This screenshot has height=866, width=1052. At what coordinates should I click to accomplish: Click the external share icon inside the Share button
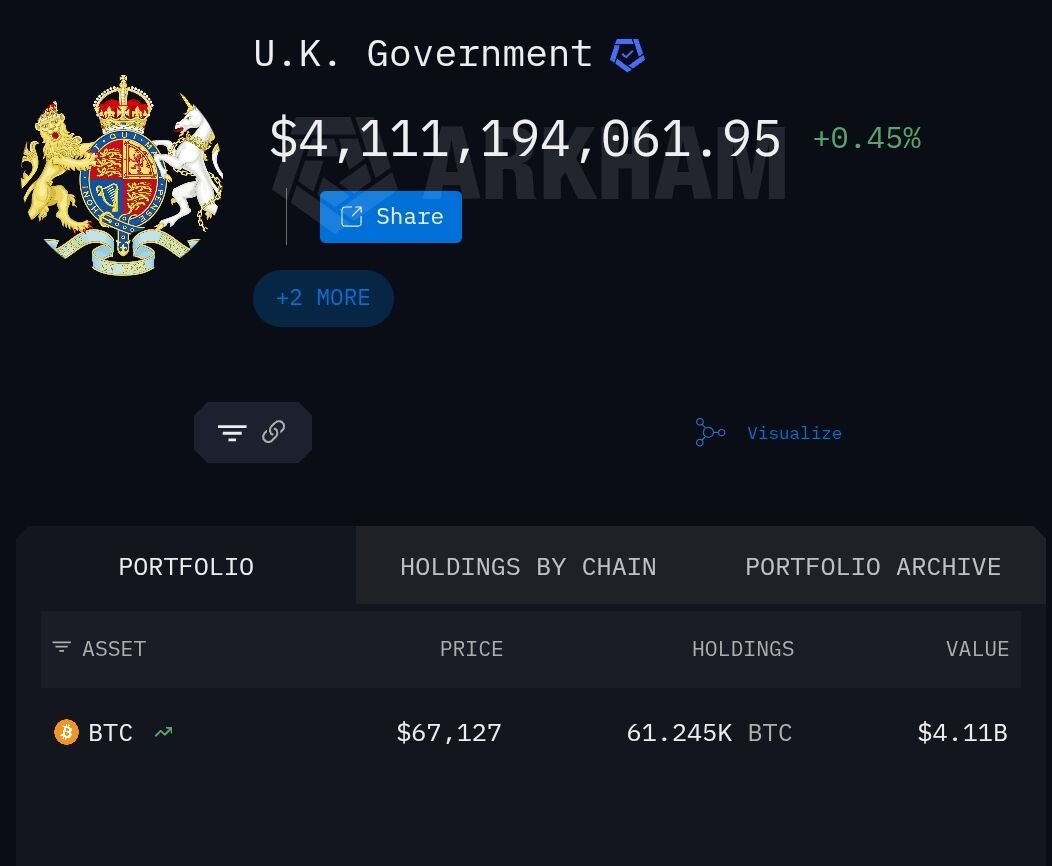352,216
